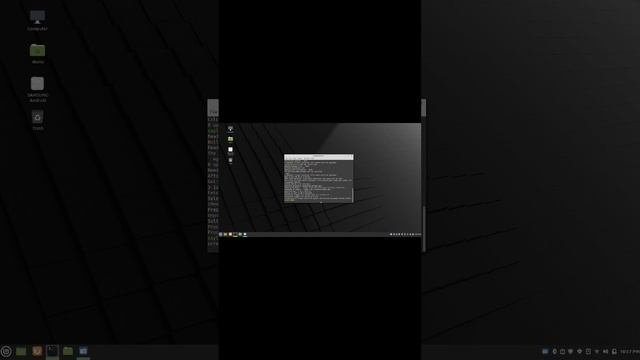Open the update manager shield tray icon
Viewport: 640px width, 360px height.
571,351
